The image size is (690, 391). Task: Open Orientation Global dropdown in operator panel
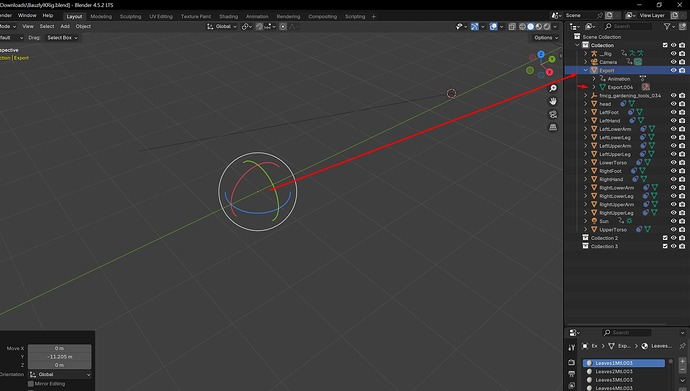click(60, 375)
